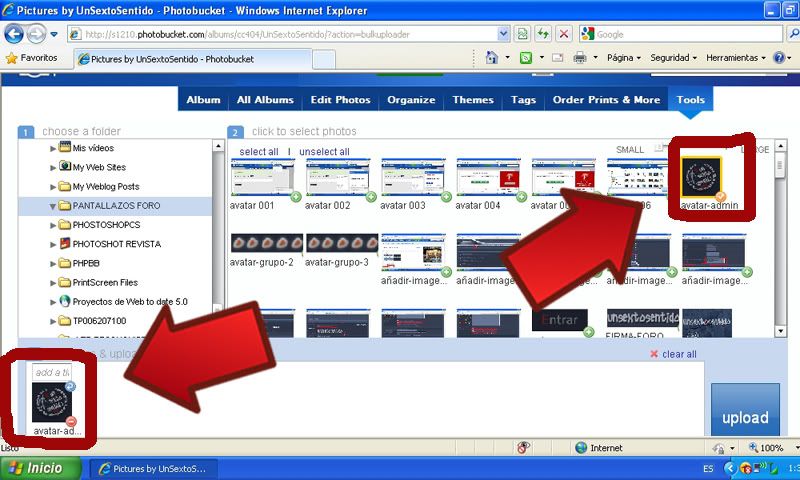800x480 pixels.
Task: Click the Pictures by UnSextoS taskbar button
Action: tap(154, 468)
